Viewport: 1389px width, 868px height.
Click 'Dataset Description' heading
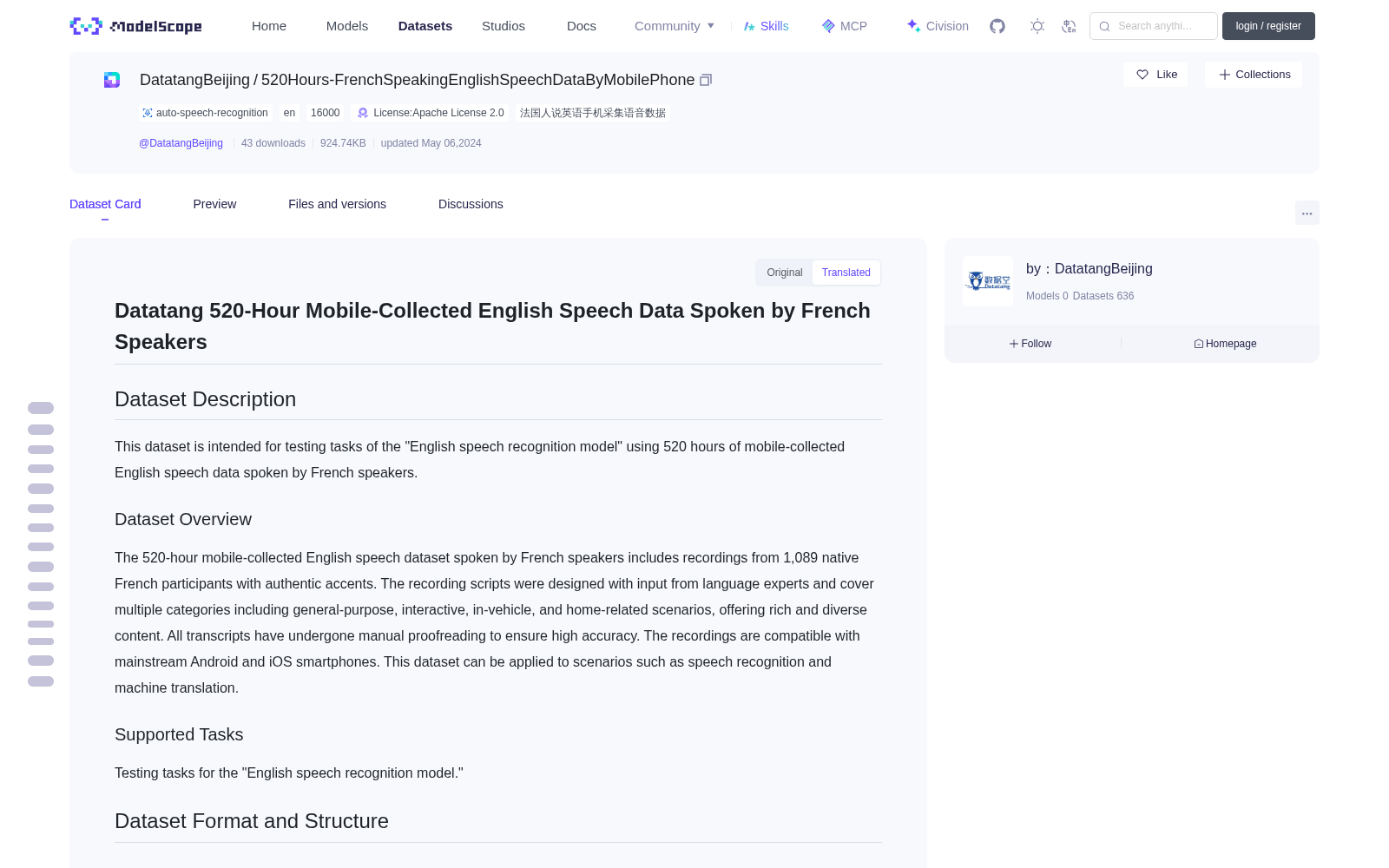coord(205,399)
